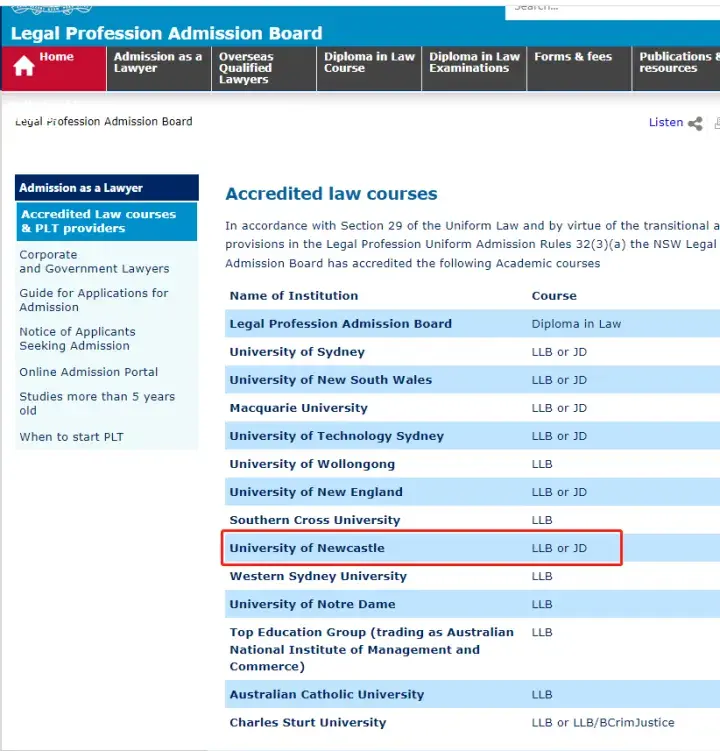Click the share icon next to Listen
Viewport: 720px width, 751px height.
click(x=695, y=124)
